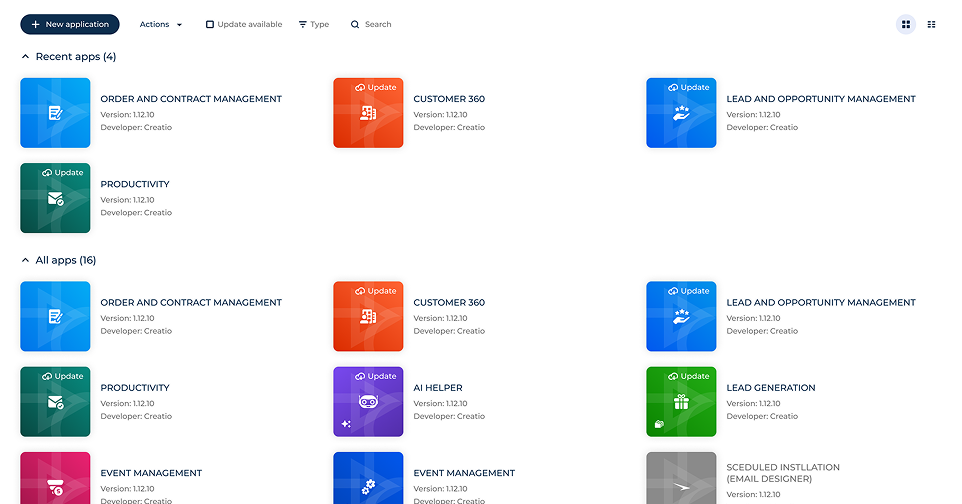Click the pink Event Management app icon

pos(55,479)
